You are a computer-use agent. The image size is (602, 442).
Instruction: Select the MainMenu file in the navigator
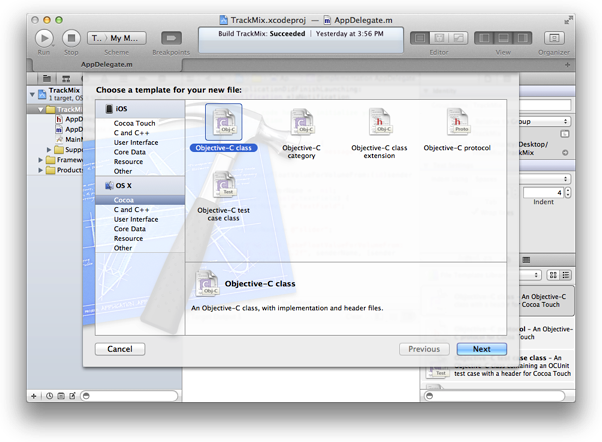(69, 139)
